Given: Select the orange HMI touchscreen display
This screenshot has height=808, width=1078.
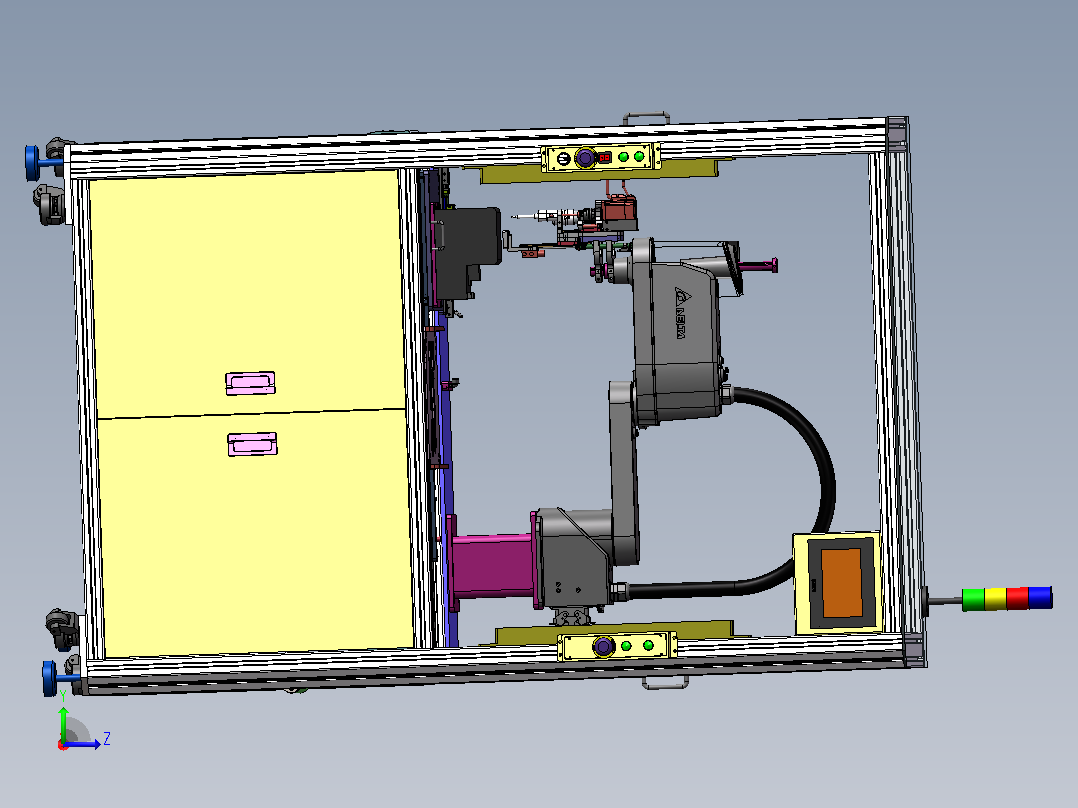Looking at the screenshot, I should pyautogui.click(x=842, y=583).
